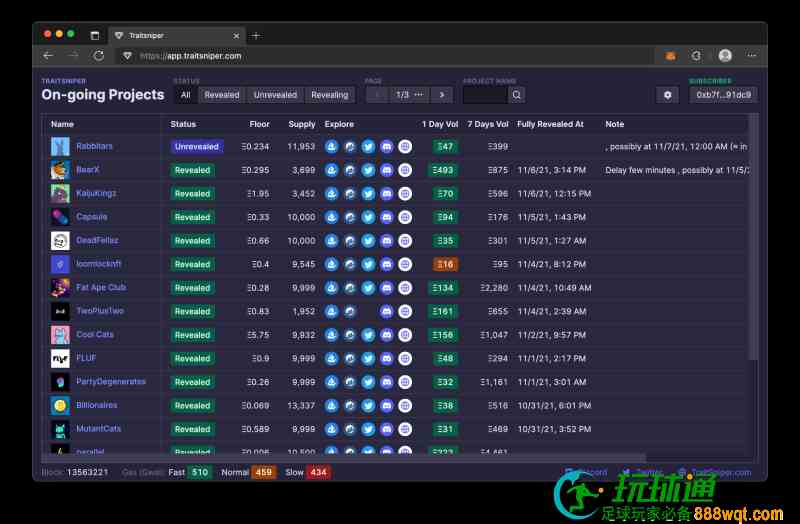Open the Fat Ape Club project link

101,287
